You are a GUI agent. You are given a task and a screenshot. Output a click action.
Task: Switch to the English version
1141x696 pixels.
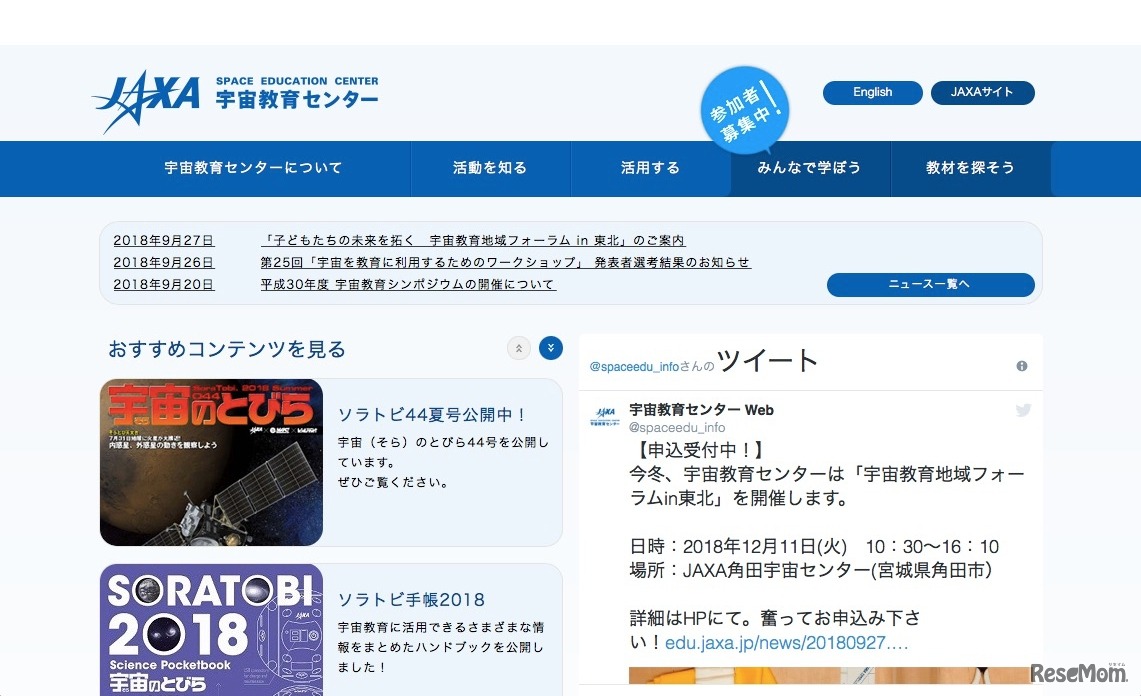(x=872, y=92)
